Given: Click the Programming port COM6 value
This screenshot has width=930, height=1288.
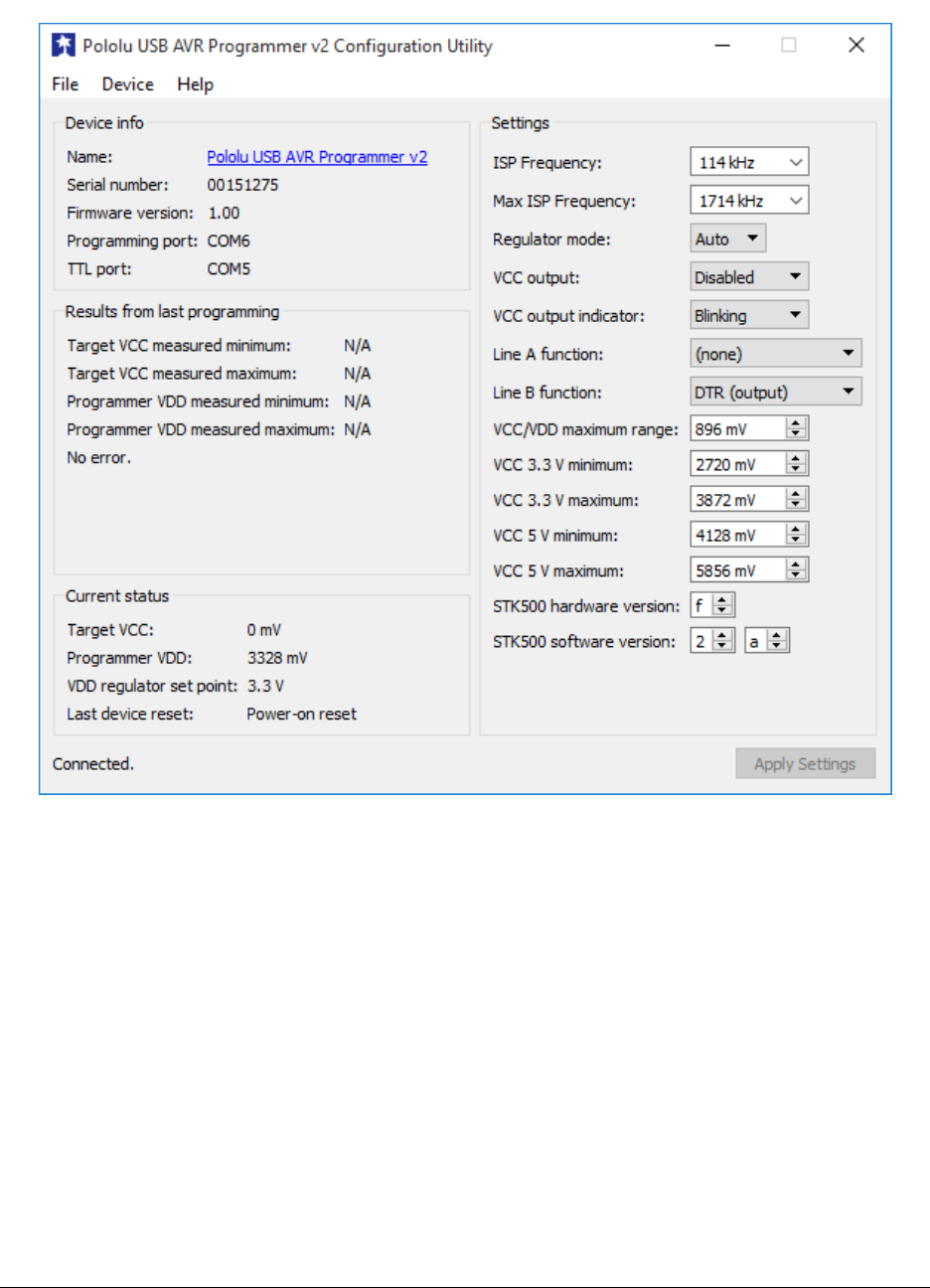Looking at the screenshot, I should [229, 241].
